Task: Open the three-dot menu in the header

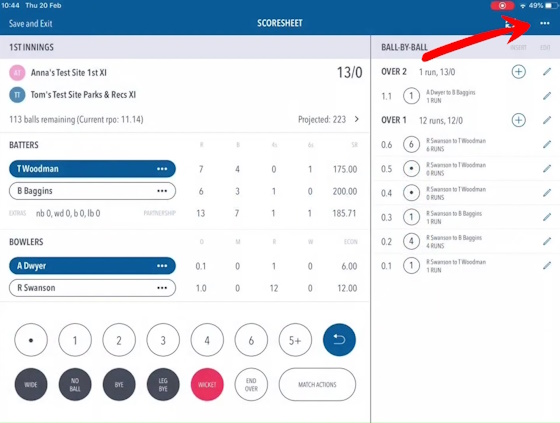Action: tap(545, 23)
